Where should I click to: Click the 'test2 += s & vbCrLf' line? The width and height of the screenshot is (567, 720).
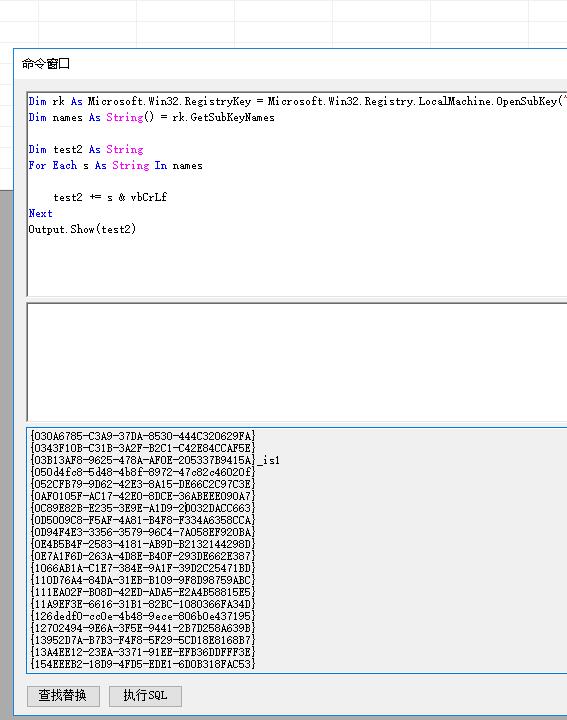point(110,197)
